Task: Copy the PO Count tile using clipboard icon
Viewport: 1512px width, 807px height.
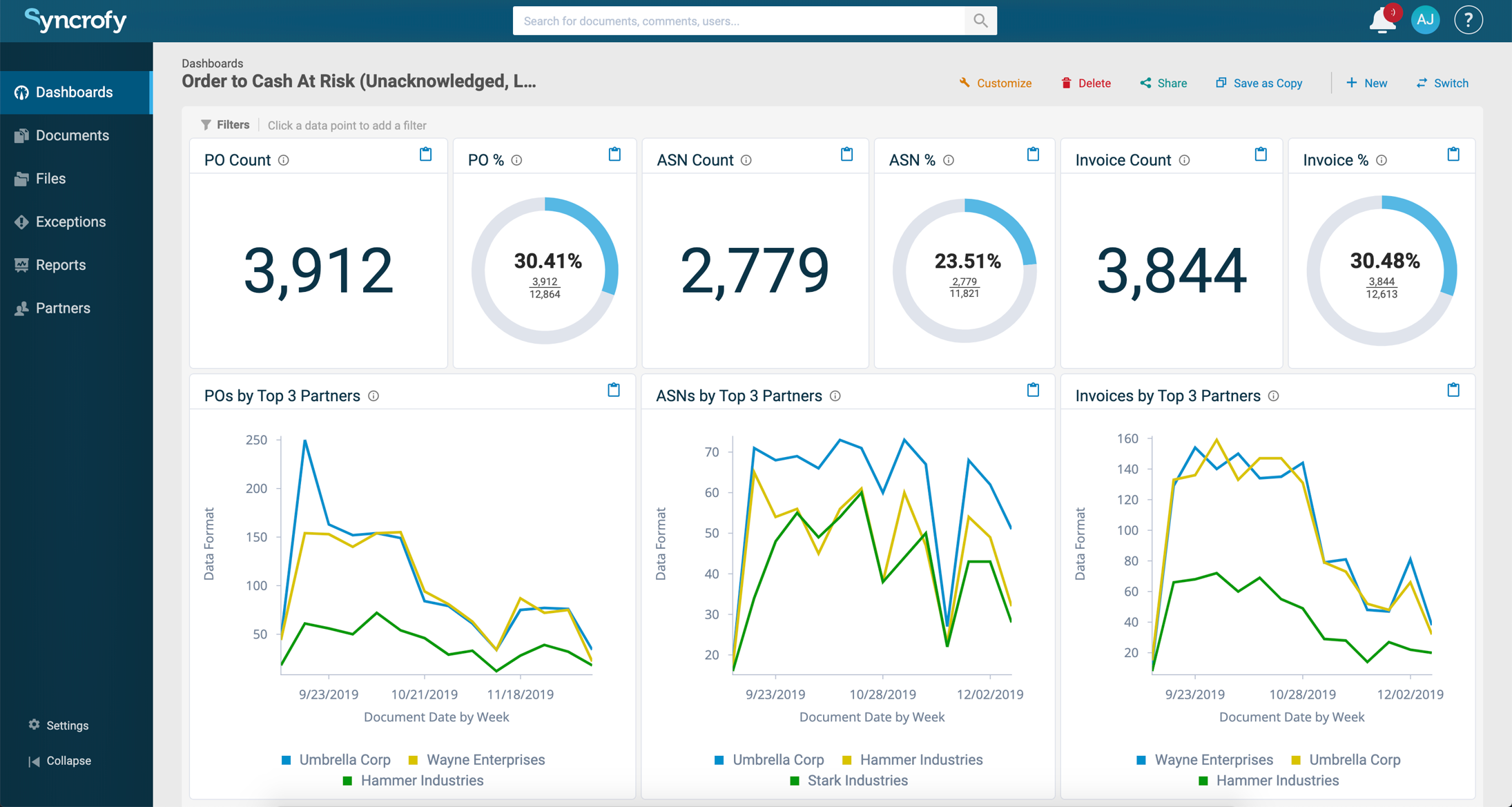Action: pos(426,155)
